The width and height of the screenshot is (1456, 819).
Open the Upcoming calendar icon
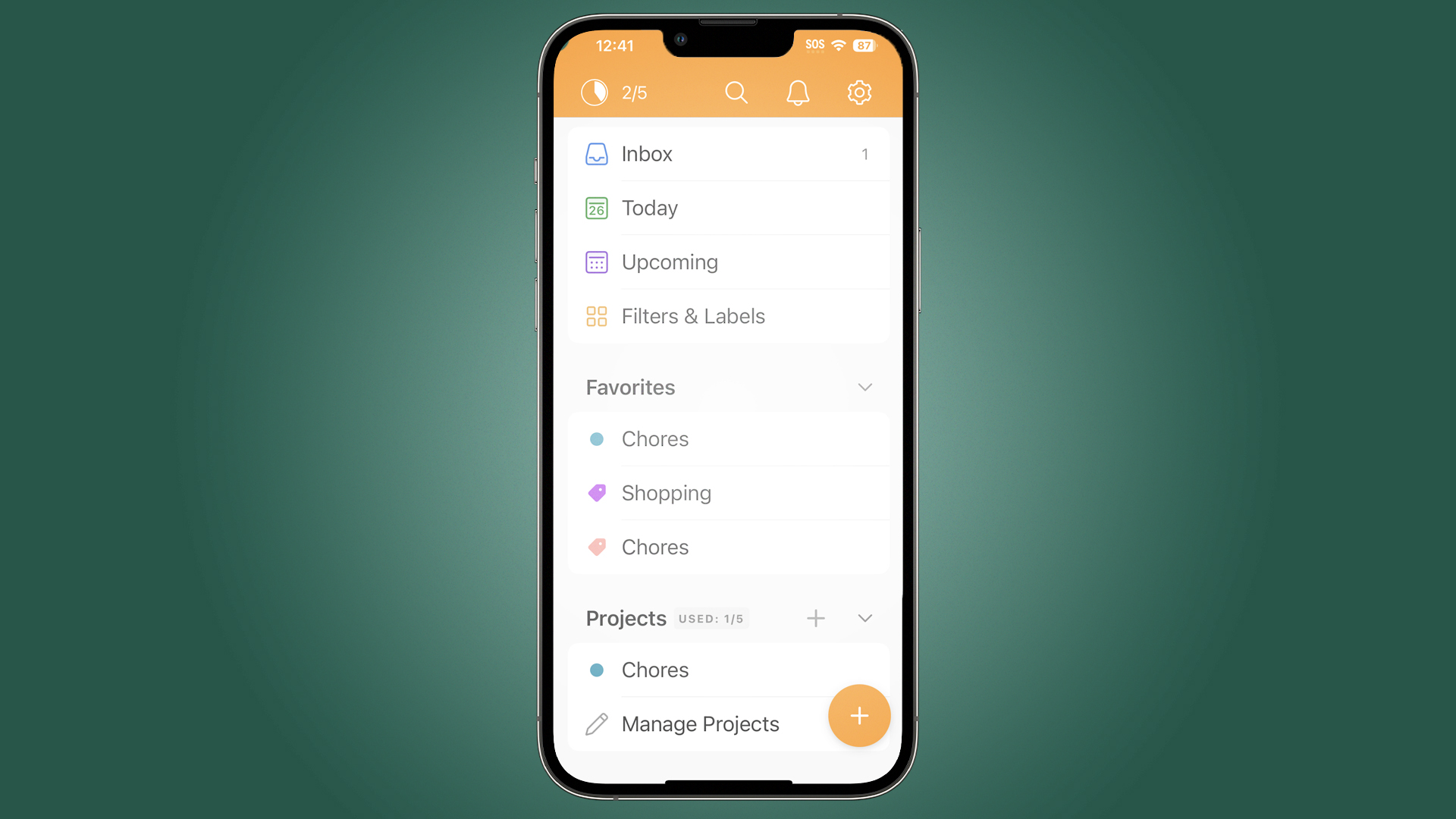click(596, 261)
